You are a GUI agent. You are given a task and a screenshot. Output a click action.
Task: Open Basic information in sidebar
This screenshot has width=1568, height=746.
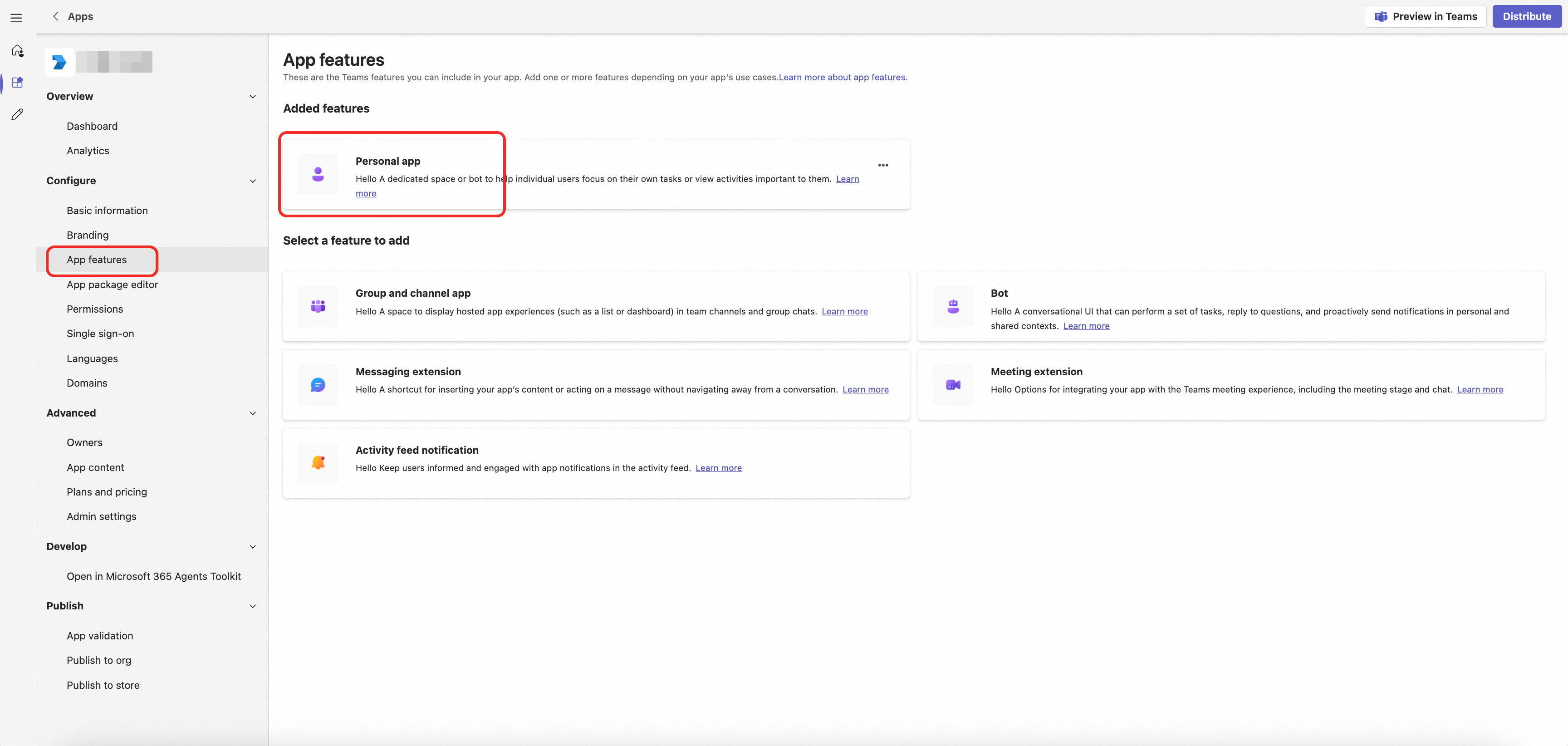(107, 211)
